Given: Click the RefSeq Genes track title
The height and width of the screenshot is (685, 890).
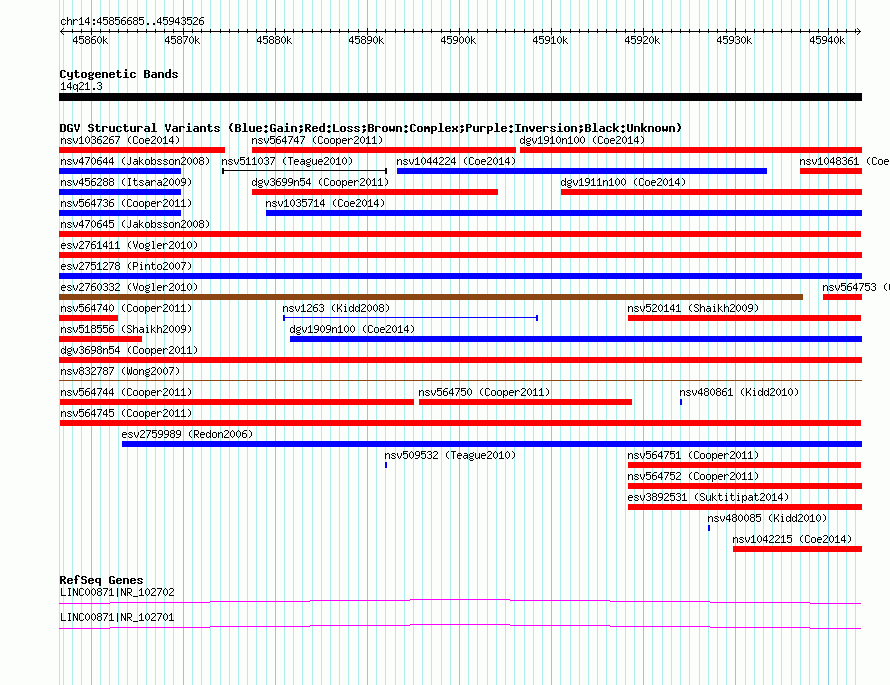Looking at the screenshot, I should [x=101, y=579].
